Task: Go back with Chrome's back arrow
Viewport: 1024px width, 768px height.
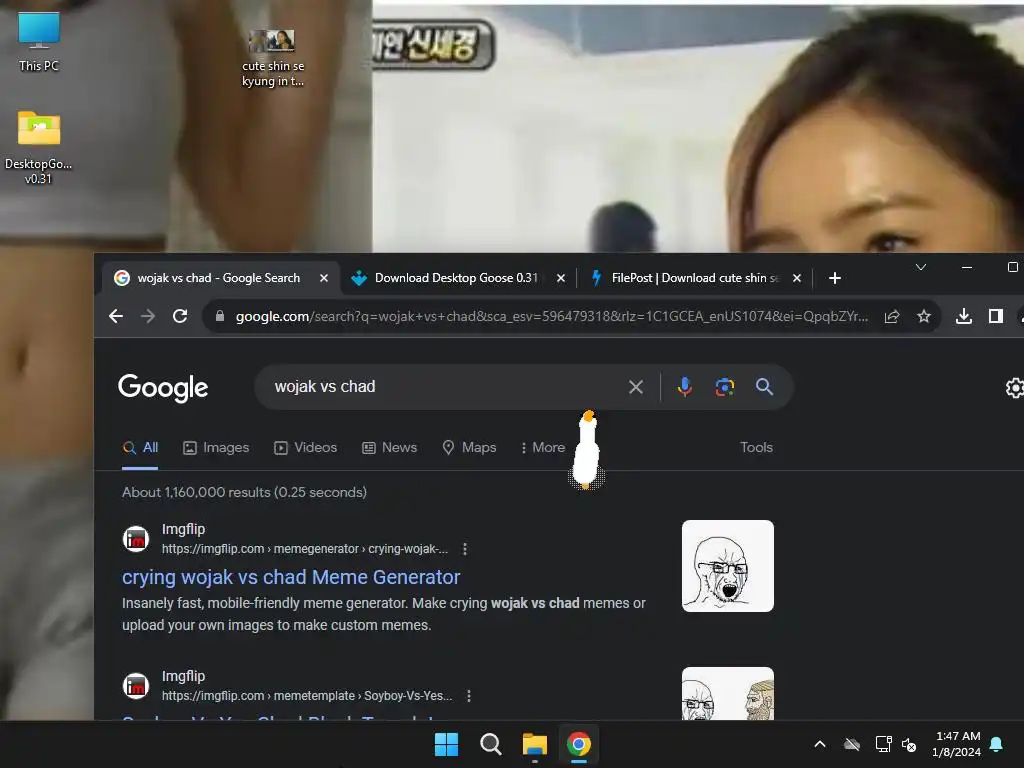Action: pos(116,317)
